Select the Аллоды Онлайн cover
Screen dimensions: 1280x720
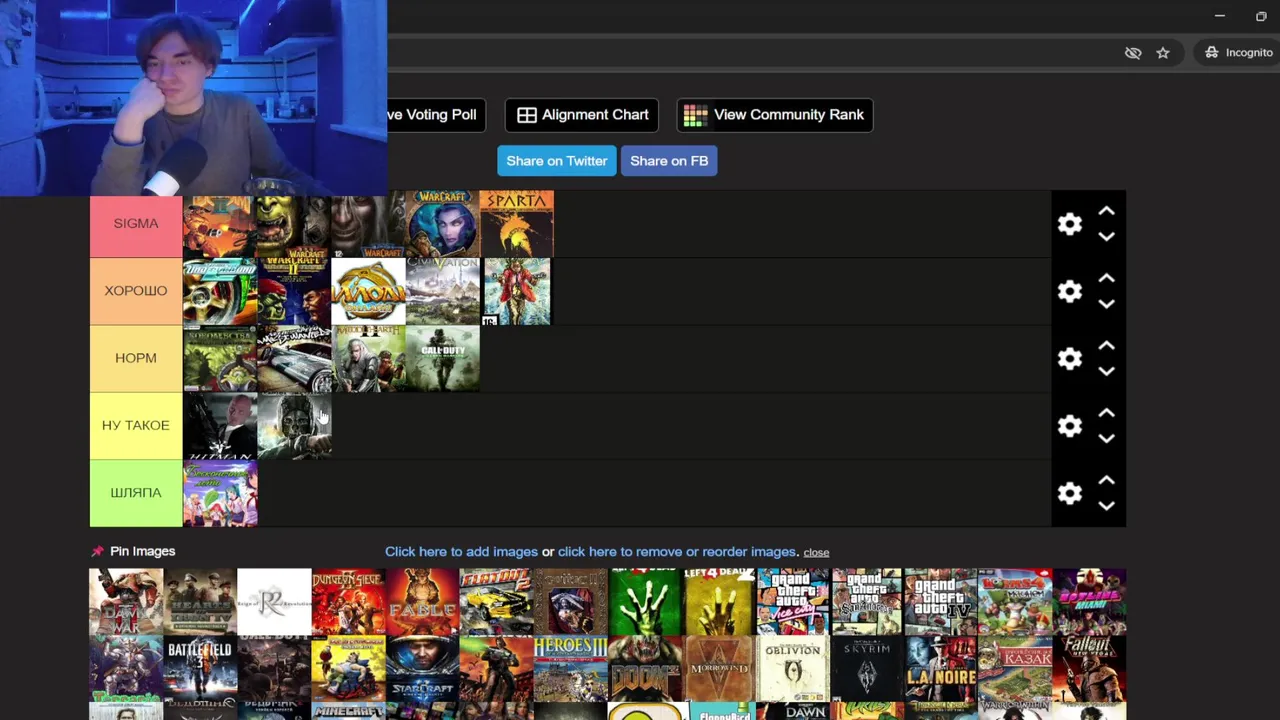(368, 291)
